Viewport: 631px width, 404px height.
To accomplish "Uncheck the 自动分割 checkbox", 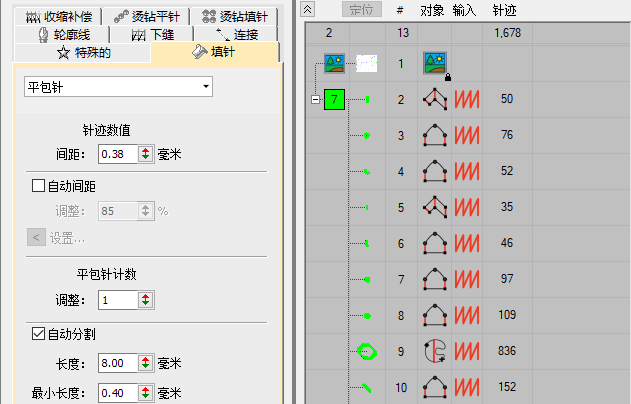I will click(39, 332).
